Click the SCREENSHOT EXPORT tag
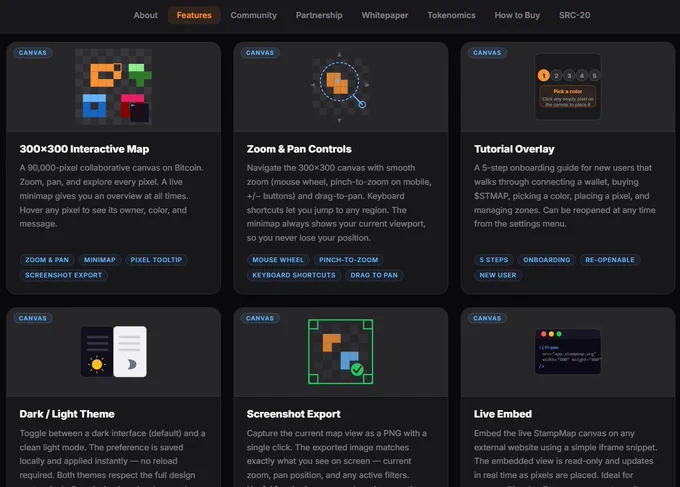 [63, 275]
